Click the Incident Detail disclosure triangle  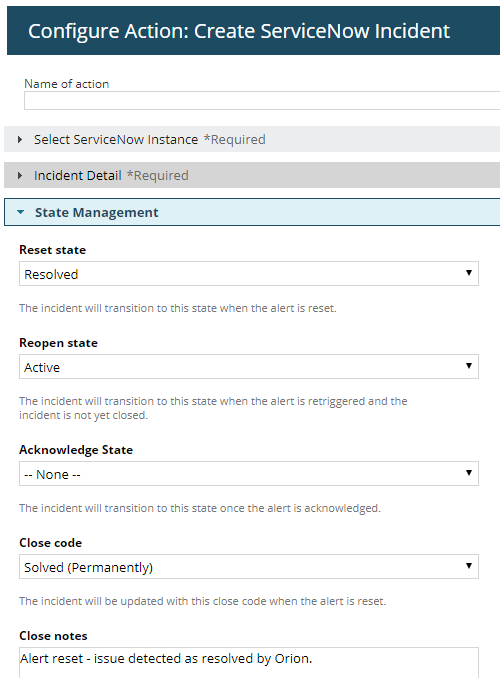[20, 175]
